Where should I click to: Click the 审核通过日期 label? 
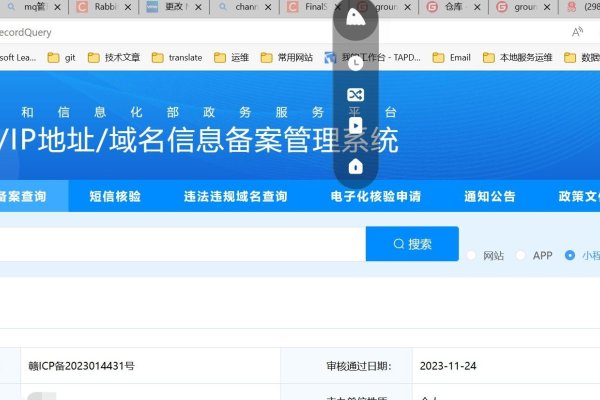tap(359, 366)
